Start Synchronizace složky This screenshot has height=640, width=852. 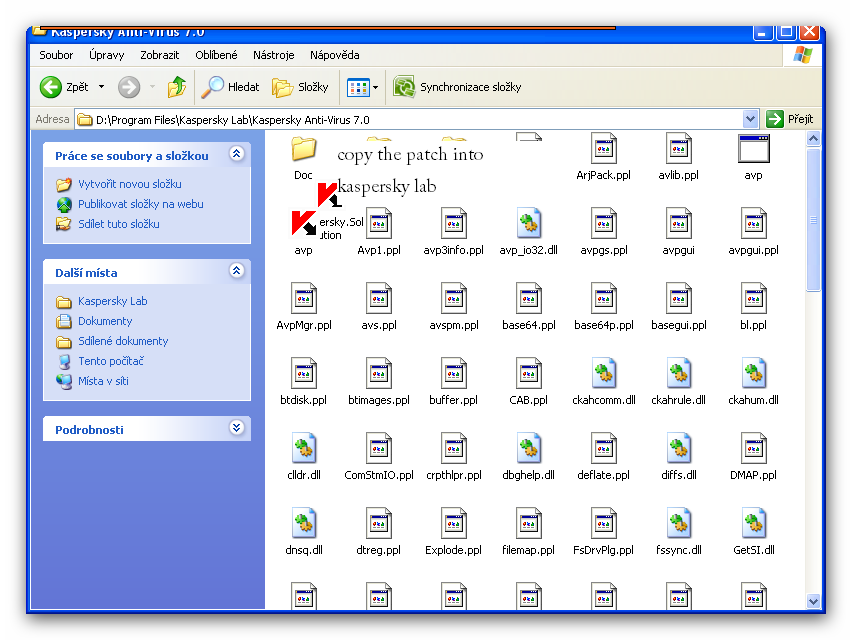point(457,87)
